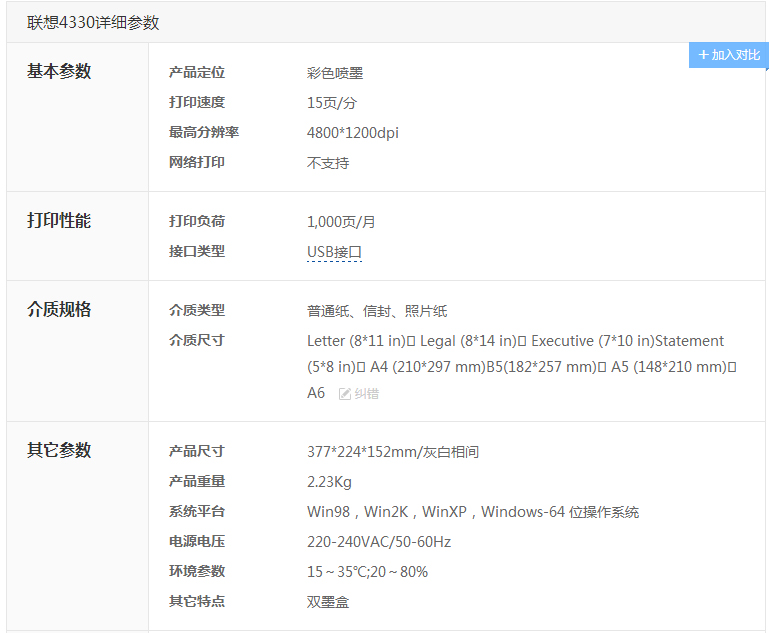The width and height of the screenshot is (770, 633).
Task: Click the 电源电压 label
Action: point(197,541)
